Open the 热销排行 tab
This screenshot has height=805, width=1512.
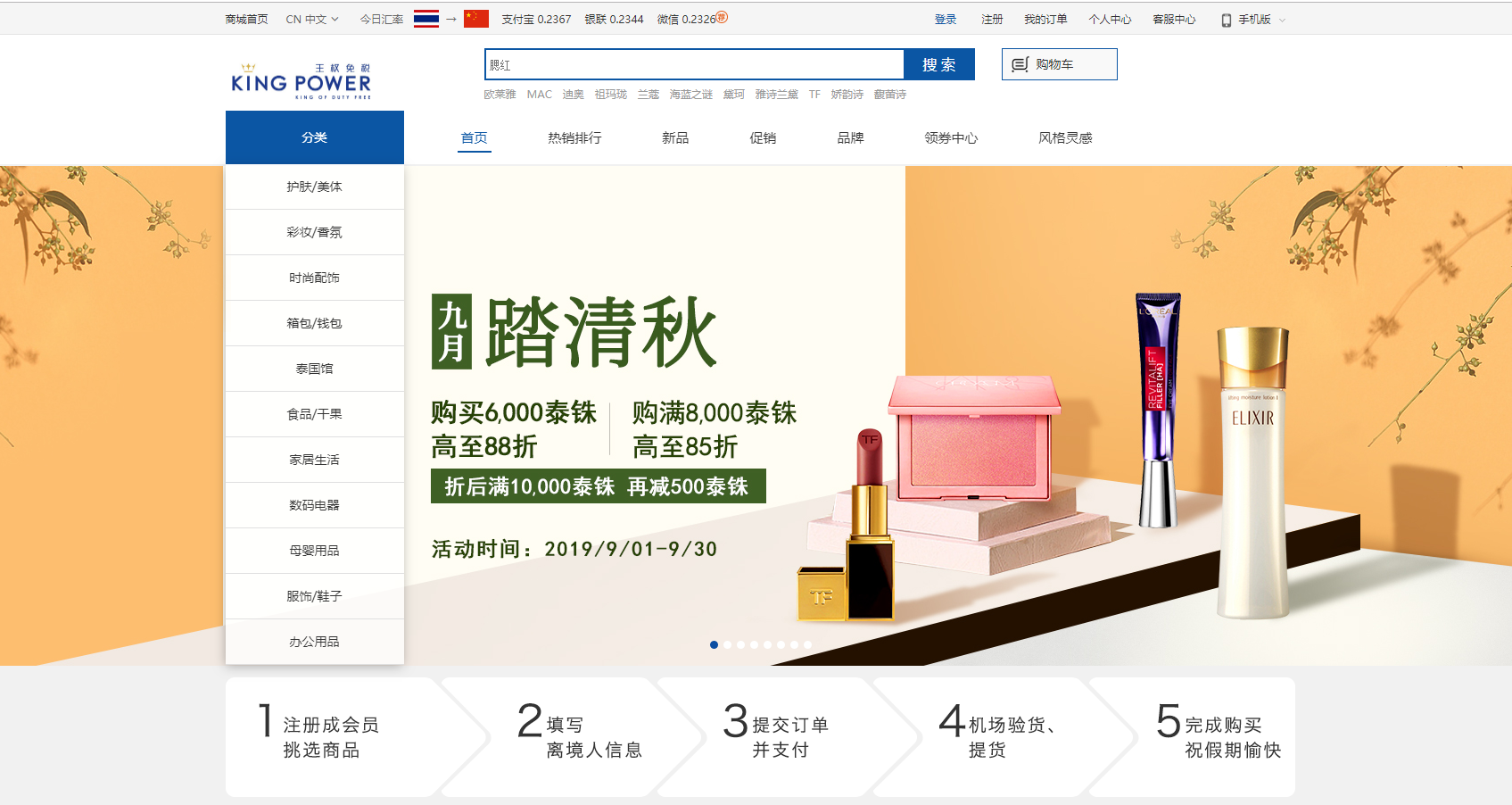coord(574,137)
